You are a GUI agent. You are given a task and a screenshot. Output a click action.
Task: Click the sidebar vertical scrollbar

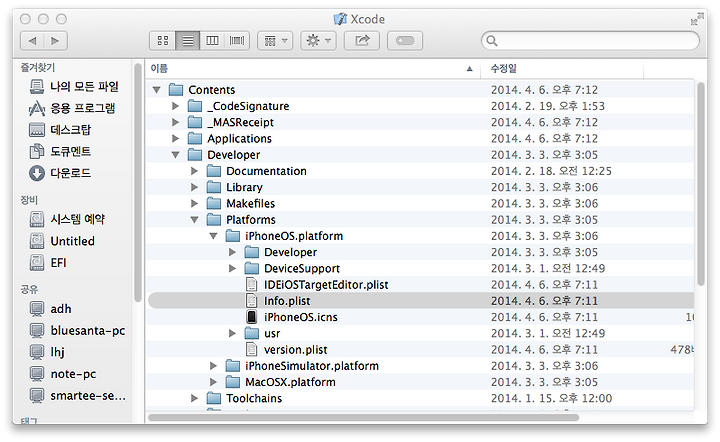pos(137,182)
